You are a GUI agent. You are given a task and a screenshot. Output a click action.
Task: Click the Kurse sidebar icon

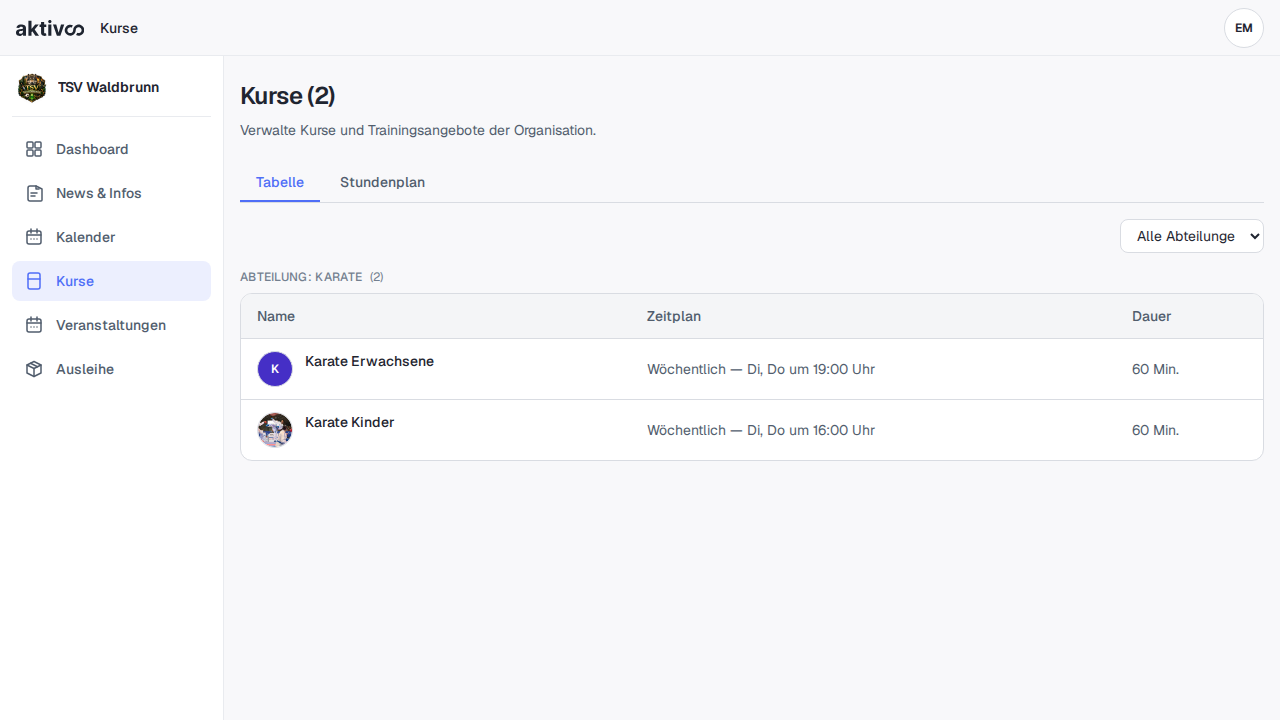[x=34, y=281]
